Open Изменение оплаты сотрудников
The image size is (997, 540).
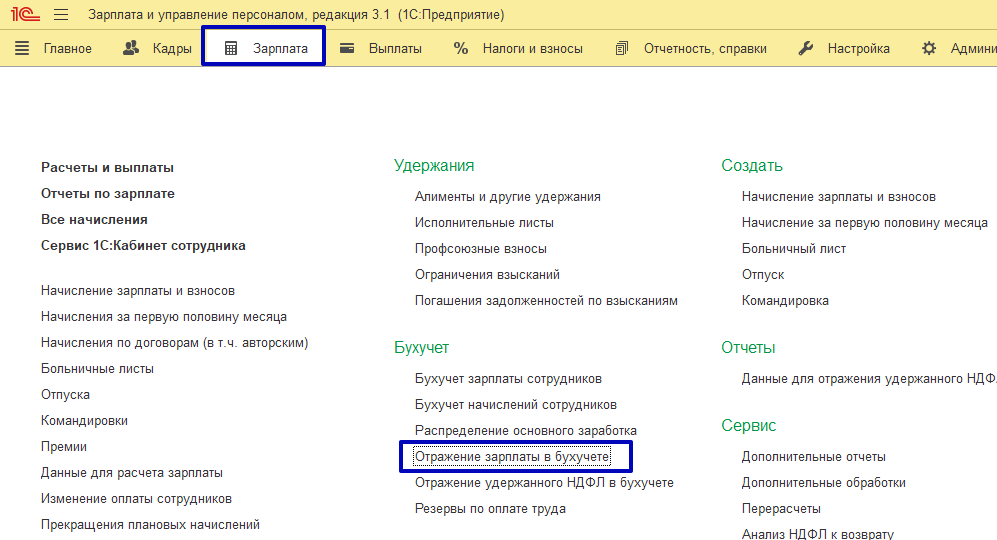(x=137, y=499)
